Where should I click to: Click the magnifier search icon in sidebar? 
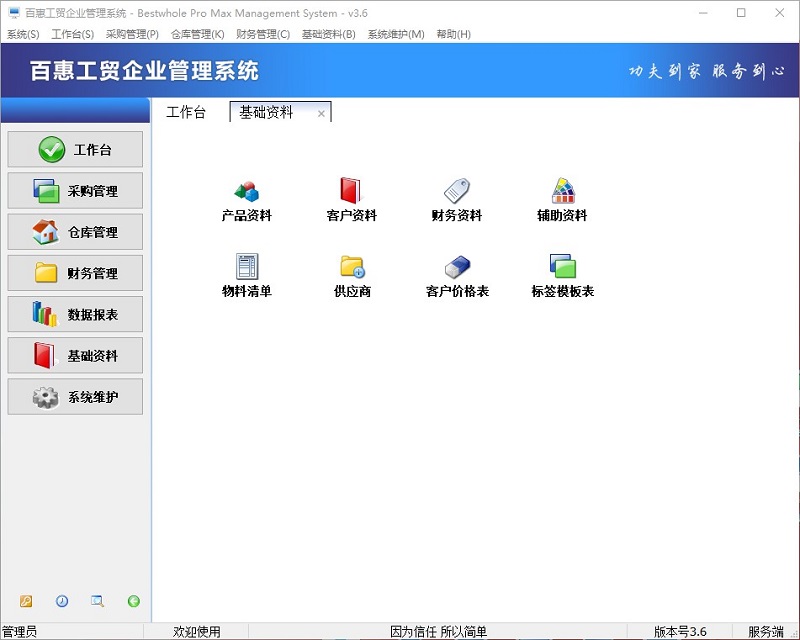(x=97, y=601)
